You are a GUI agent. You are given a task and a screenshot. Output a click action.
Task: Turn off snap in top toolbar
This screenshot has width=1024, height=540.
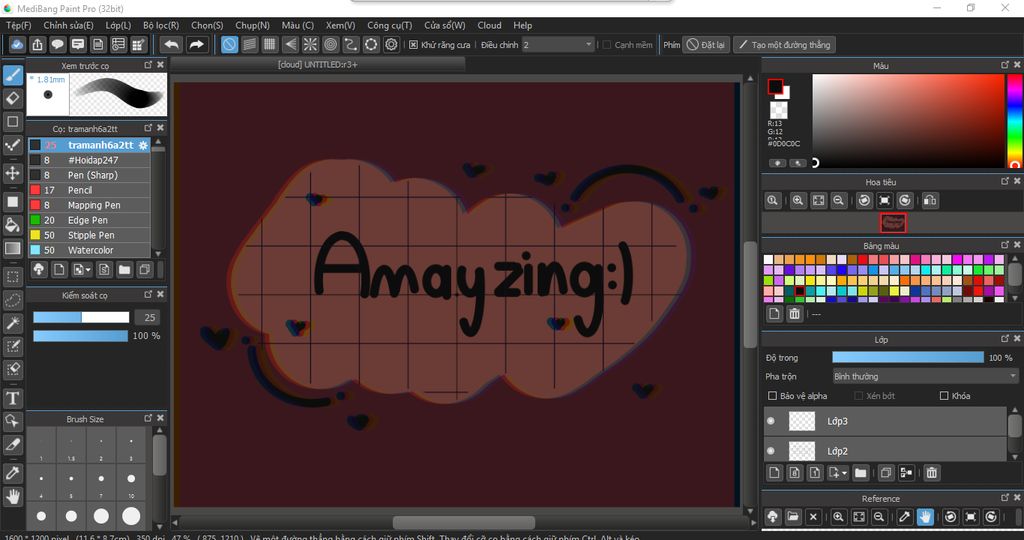click(229, 44)
